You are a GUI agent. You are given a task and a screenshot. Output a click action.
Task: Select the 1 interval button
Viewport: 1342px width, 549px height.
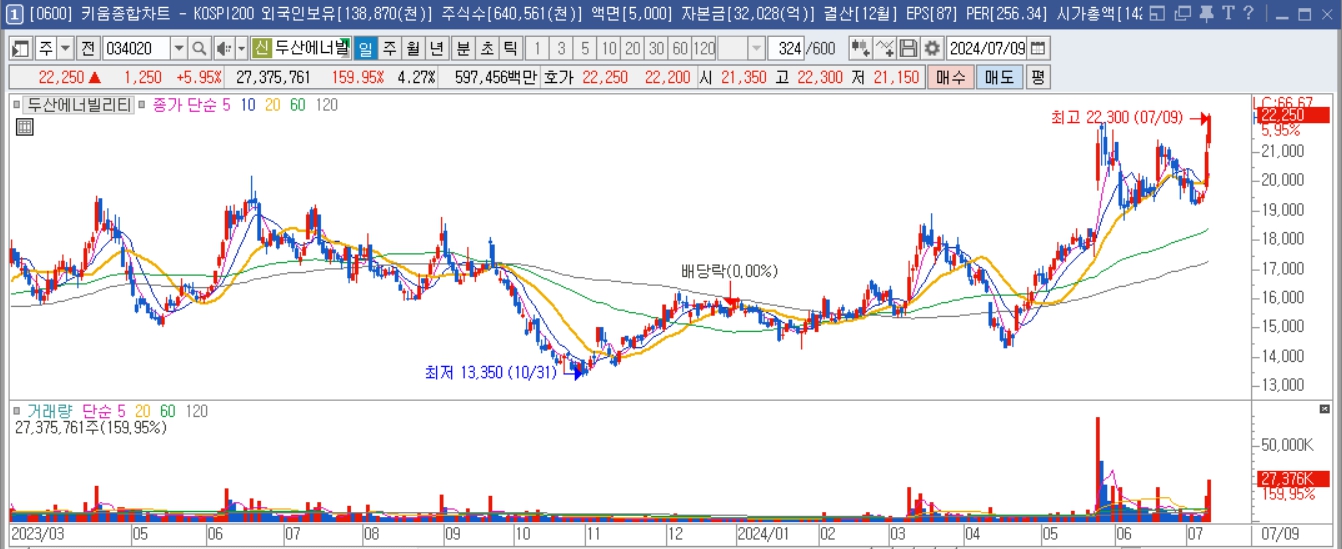(x=537, y=49)
